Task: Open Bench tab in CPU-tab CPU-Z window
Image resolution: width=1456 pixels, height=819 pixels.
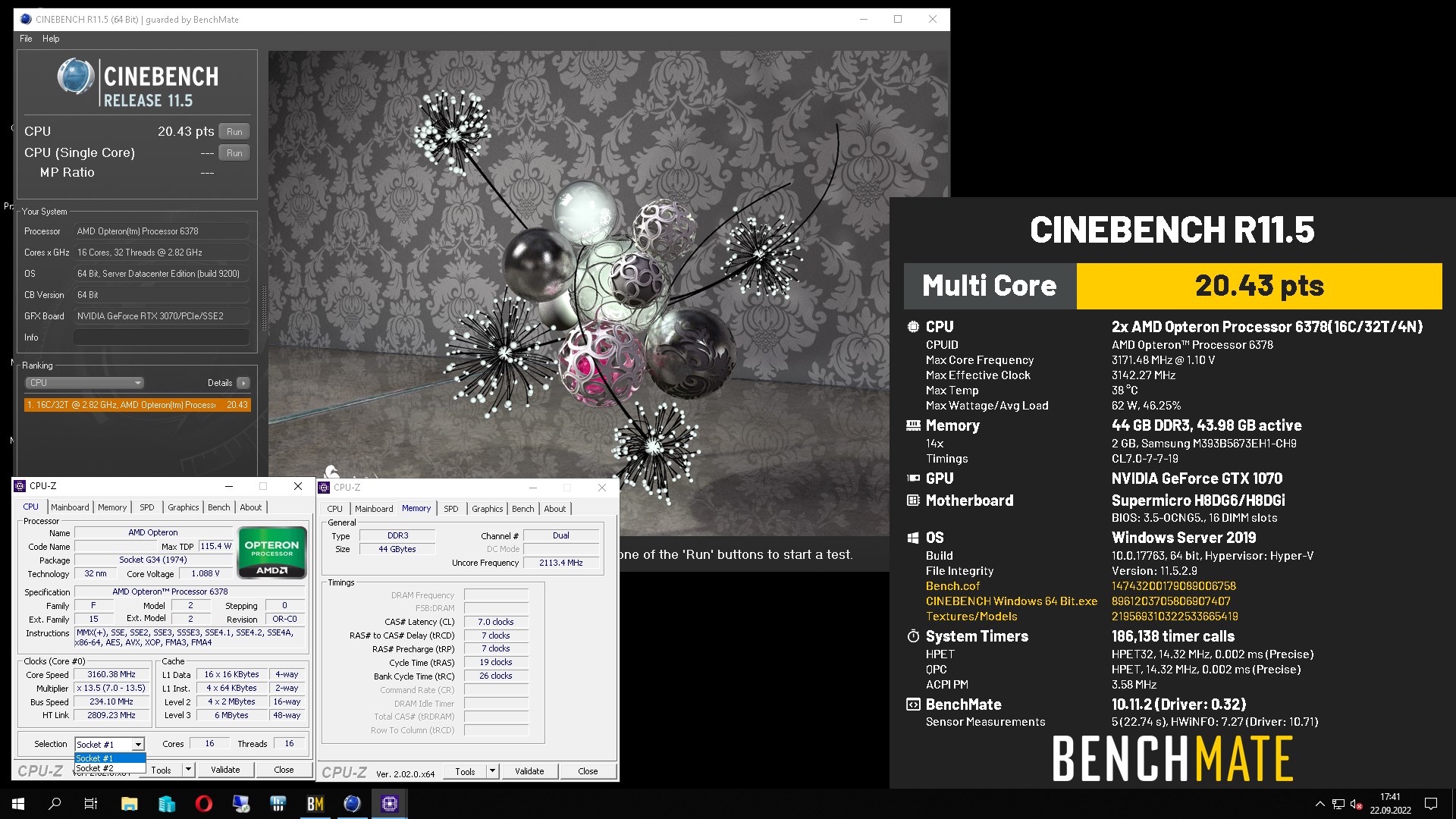Action: pyautogui.click(x=219, y=507)
